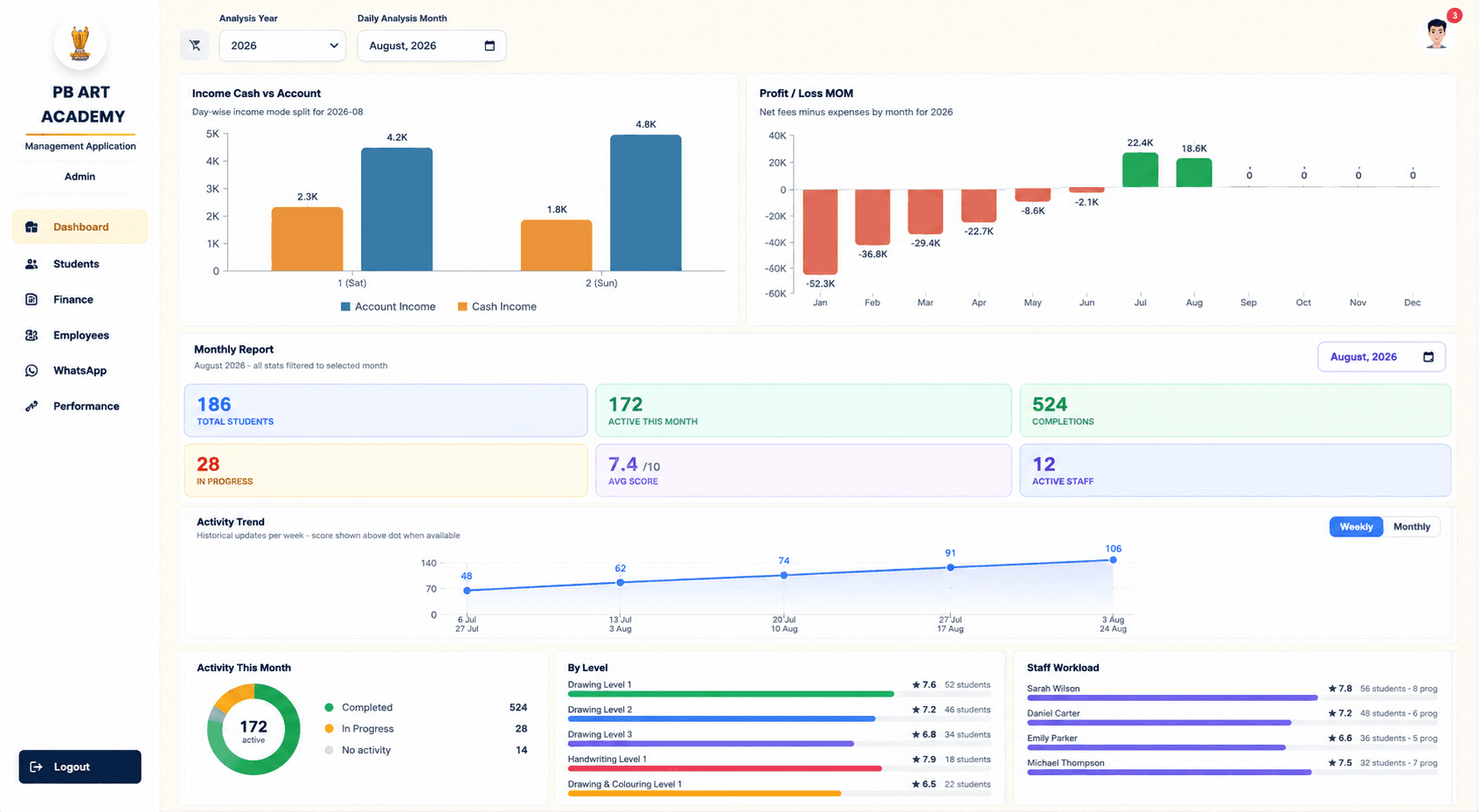Open the Analysis Year 2026 dropdown
Image resolution: width=1479 pixels, height=812 pixels.
click(282, 46)
